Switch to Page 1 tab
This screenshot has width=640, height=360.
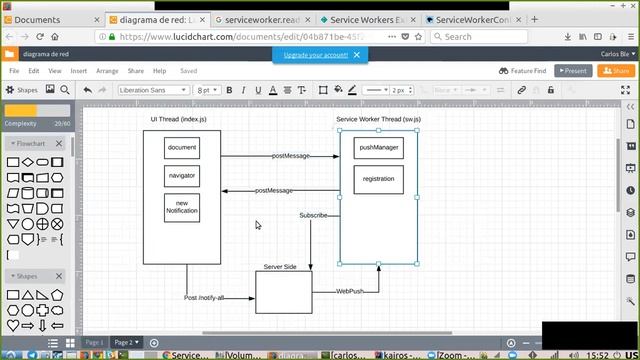[x=94, y=342]
